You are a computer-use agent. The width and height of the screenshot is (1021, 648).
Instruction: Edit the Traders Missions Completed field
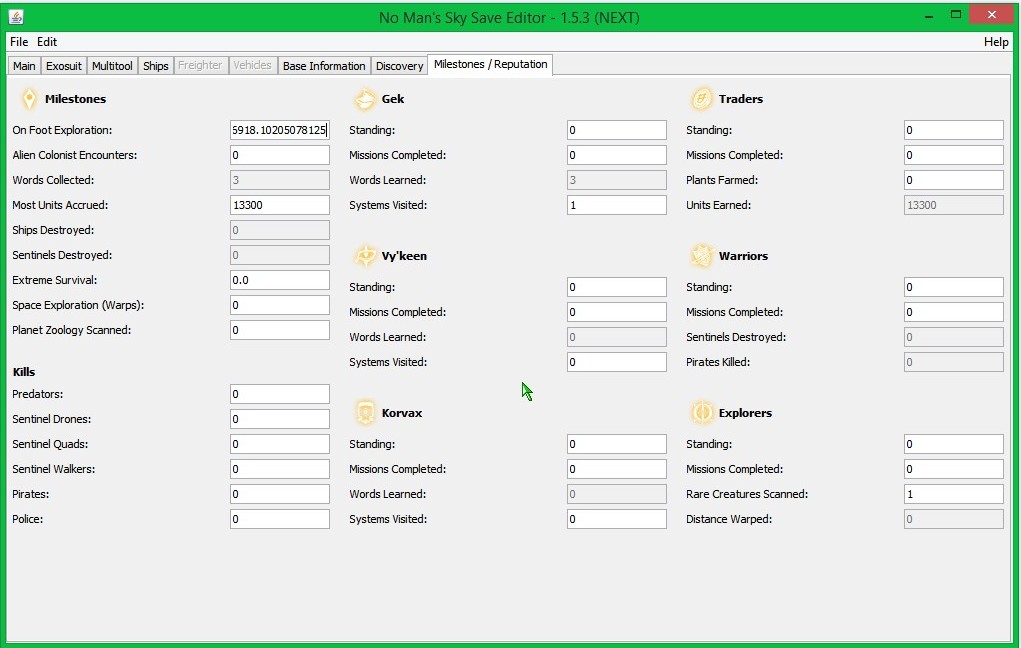pos(954,155)
